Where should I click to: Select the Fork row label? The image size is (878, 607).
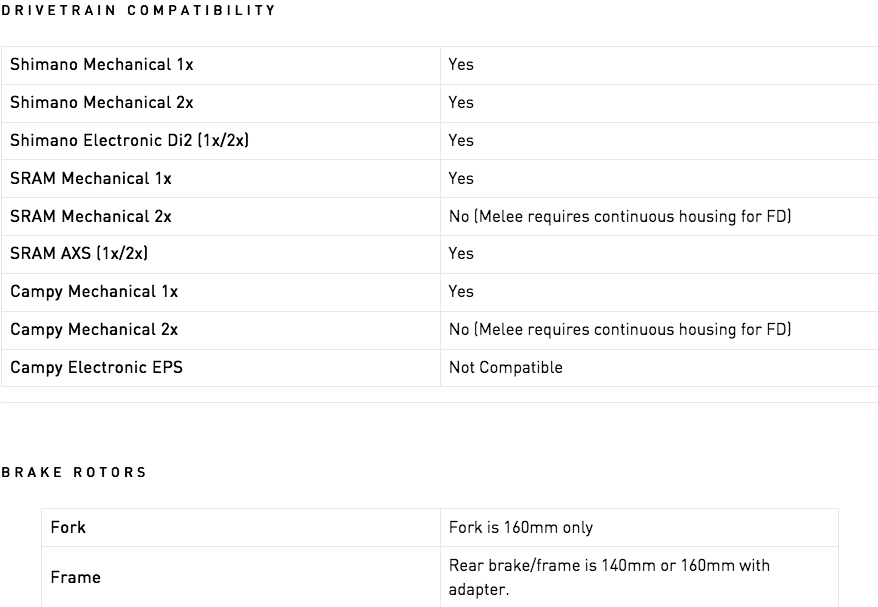[68, 528]
